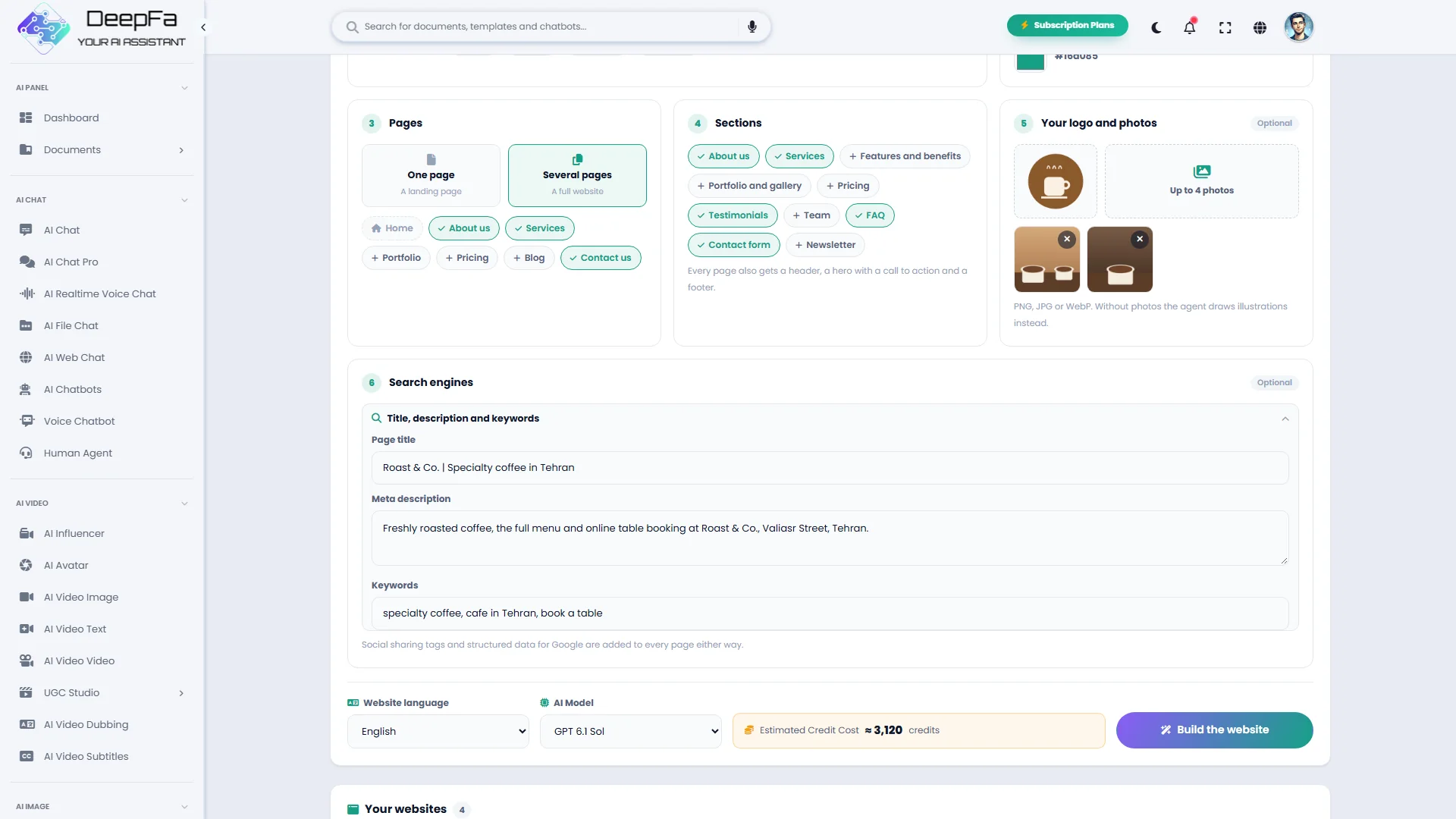Open Subscription Plans
This screenshot has width=1456, height=819.
[x=1067, y=25]
